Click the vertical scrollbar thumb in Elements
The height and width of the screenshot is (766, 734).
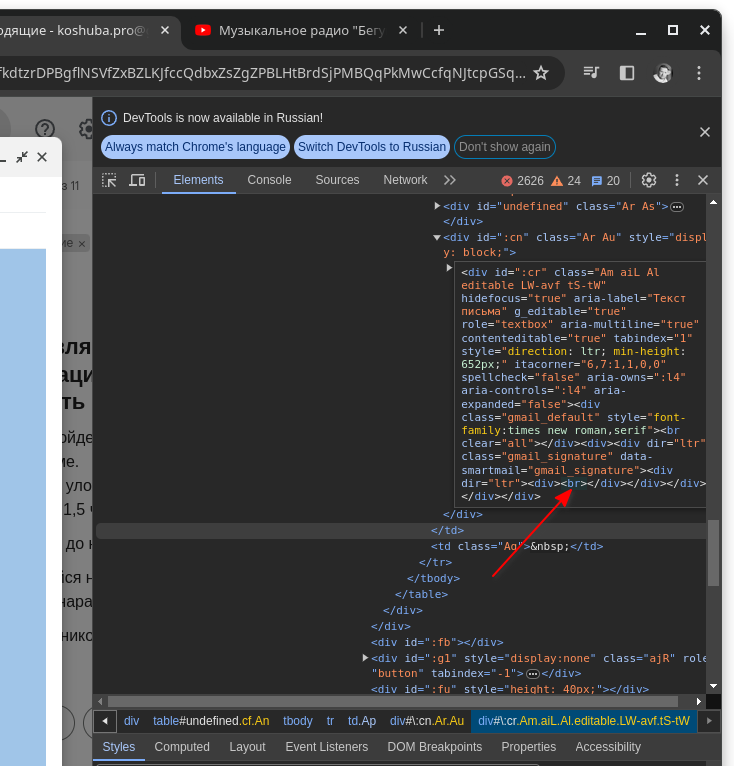713,553
